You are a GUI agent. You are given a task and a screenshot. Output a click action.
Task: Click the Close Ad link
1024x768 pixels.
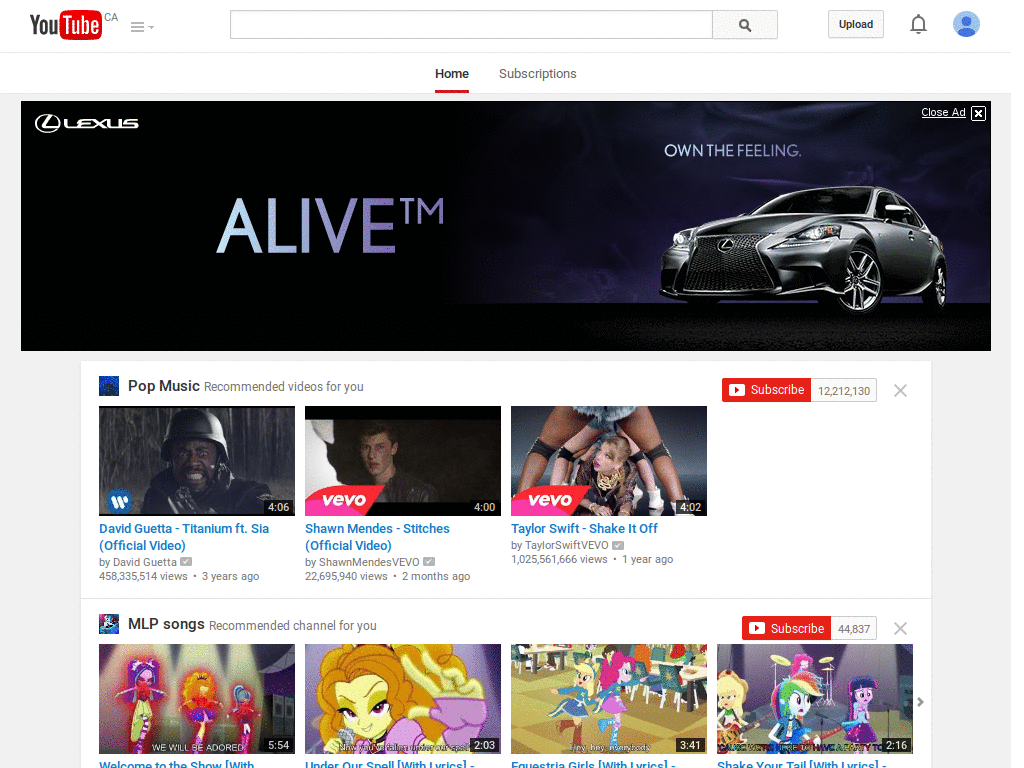[x=943, y=112]
